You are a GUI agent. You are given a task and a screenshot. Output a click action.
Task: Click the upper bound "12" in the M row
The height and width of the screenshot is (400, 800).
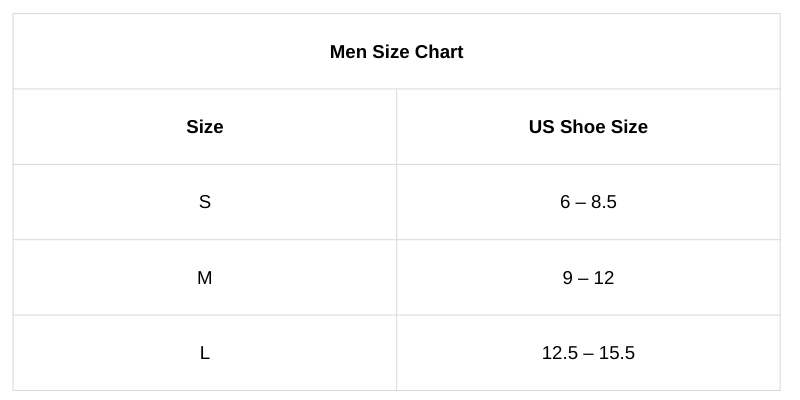tap(604, 278)
